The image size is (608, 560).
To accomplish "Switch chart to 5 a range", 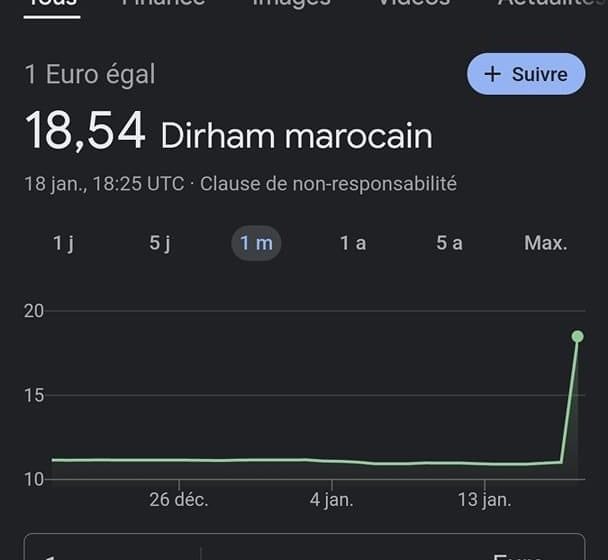I will click(x=449, y=243).
